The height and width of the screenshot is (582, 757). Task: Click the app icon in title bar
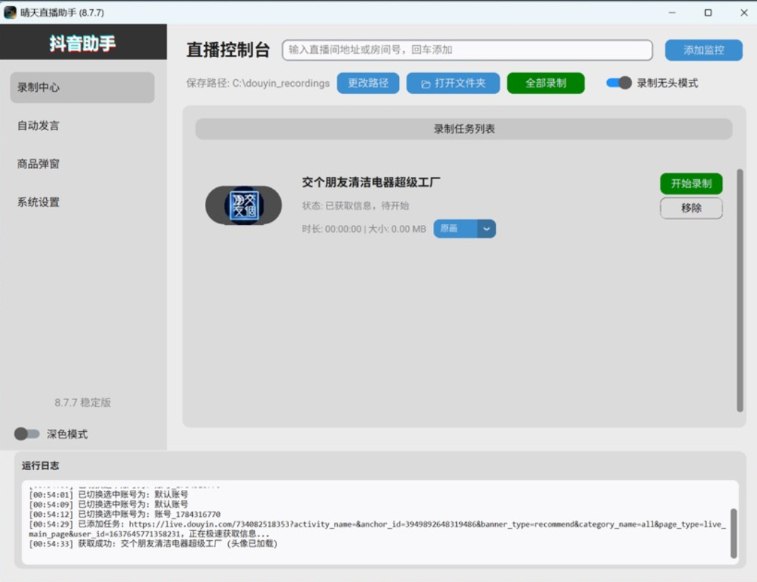tap(10, 13)
